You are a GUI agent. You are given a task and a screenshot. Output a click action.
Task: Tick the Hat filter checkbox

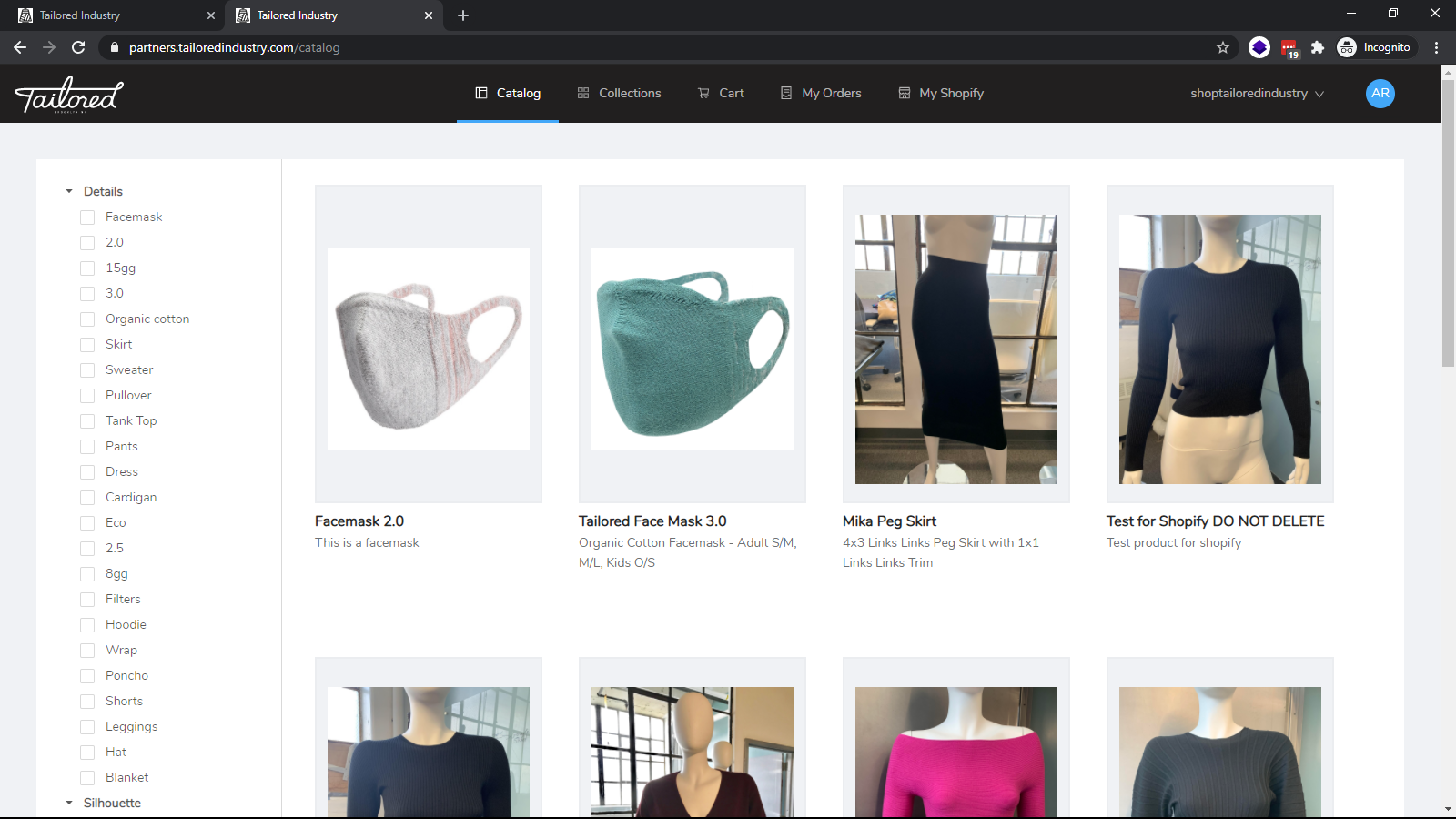tap(87, 753)
